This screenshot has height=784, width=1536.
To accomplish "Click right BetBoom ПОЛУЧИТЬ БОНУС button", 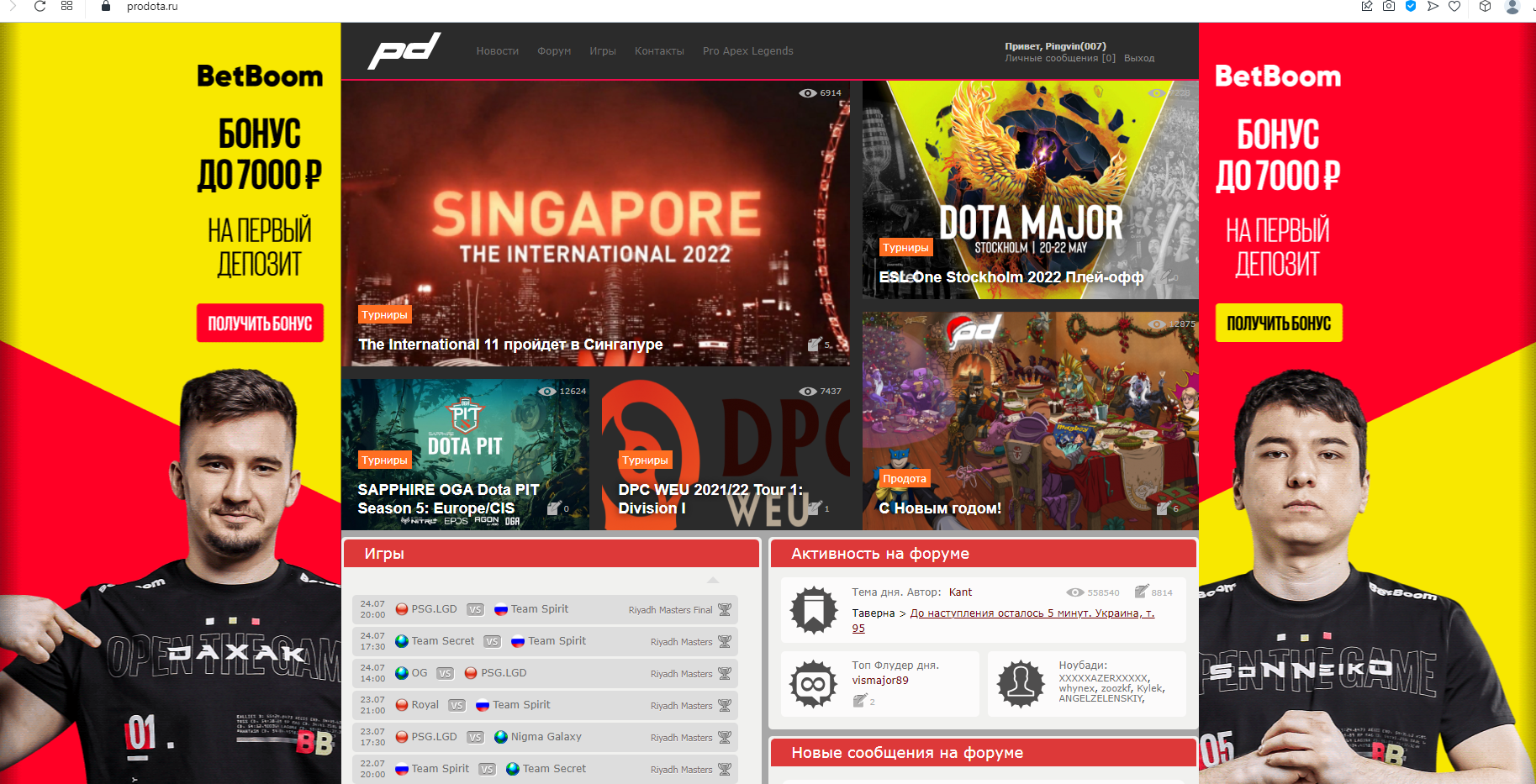I will click(1279, 324).
